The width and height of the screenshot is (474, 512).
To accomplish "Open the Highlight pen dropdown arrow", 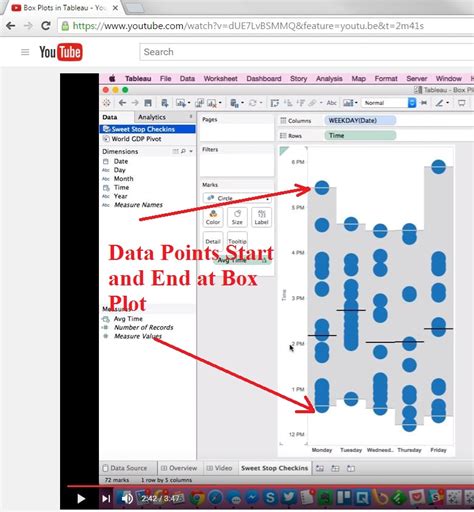I will coord(447,103).
